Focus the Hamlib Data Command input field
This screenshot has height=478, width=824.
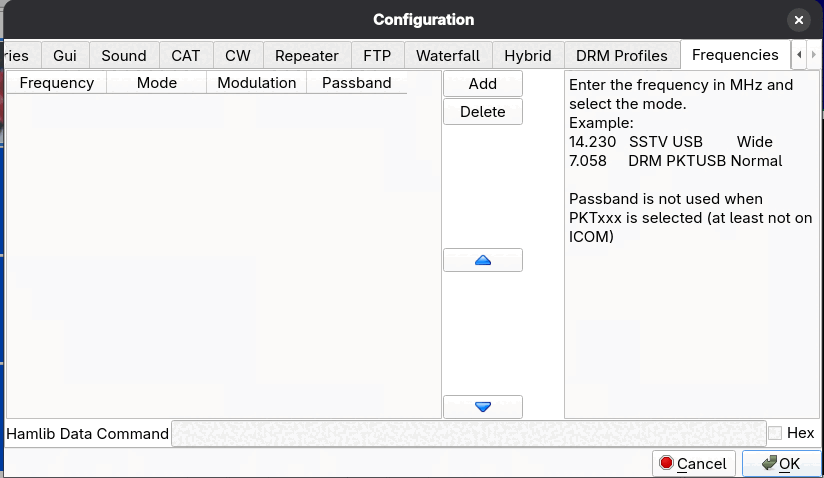coord(468,434)
